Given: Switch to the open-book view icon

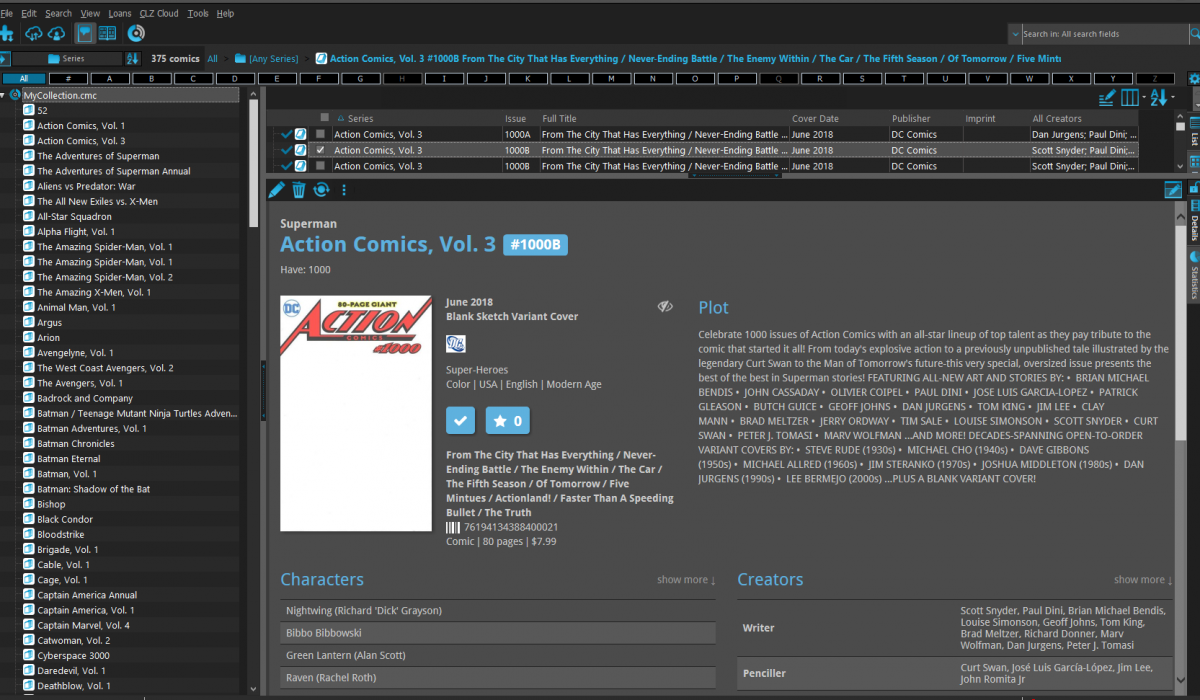Looking at the screenshot, I should (x=107, y=33).
